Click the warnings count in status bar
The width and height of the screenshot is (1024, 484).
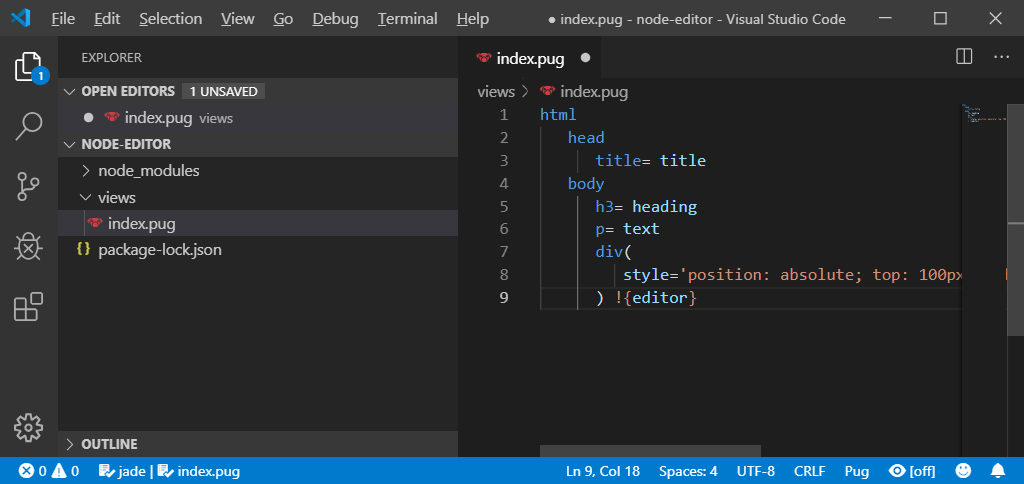click(65, 471)
